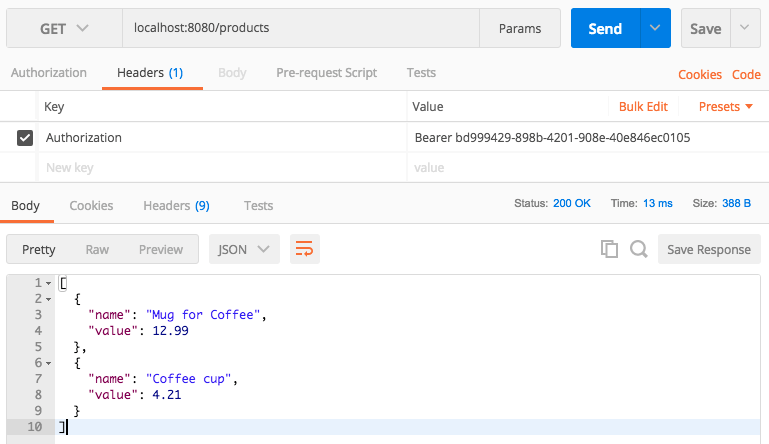The width and height of the screenshot is (769, 444).
Task: Open the GET method dropdown
Action: coord(64,28)
